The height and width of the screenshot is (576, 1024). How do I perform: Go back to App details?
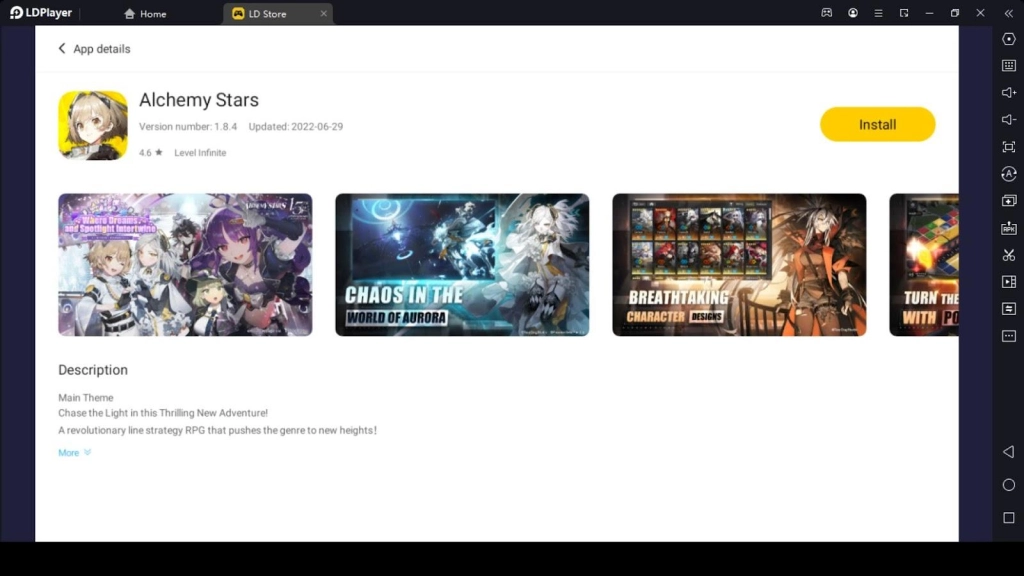click(x=94, y=48)
